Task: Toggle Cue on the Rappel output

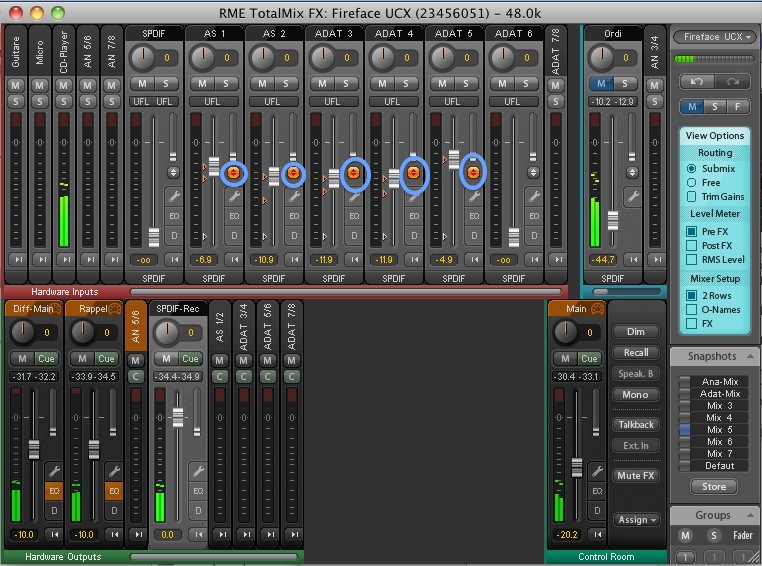Action: [x=106, y=359]
